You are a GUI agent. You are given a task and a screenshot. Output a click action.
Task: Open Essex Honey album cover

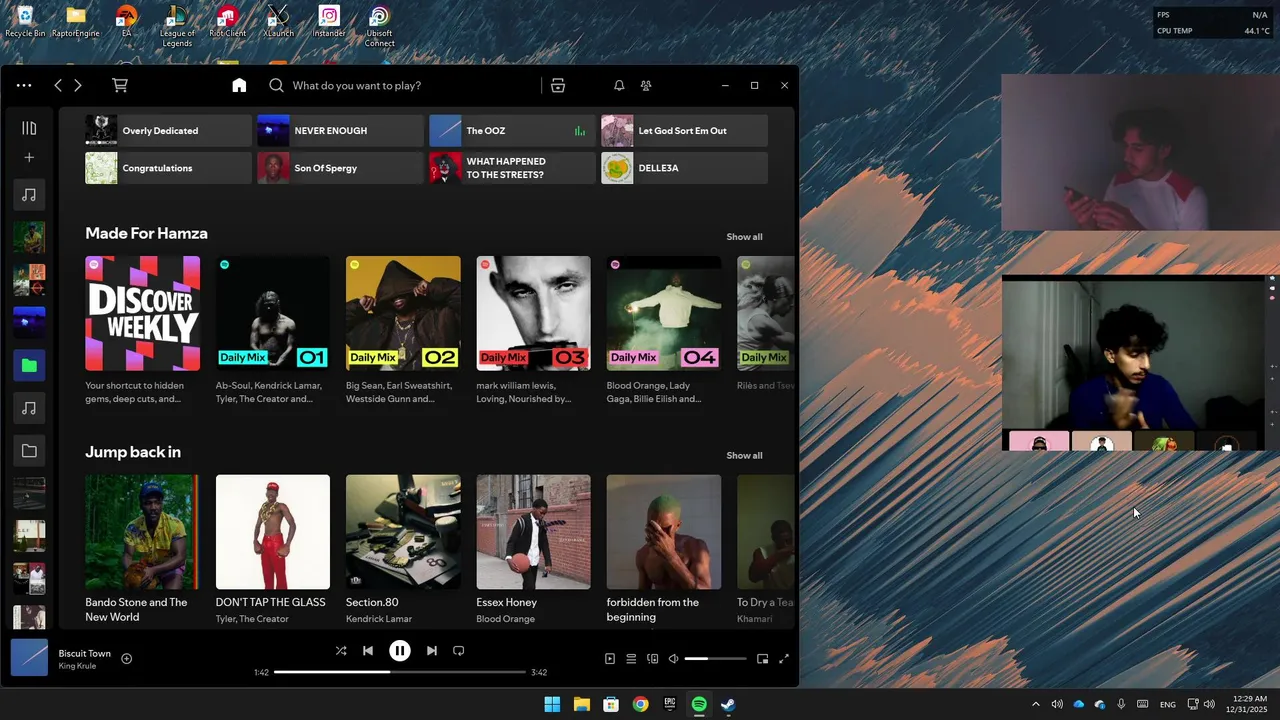coord(533,532)
